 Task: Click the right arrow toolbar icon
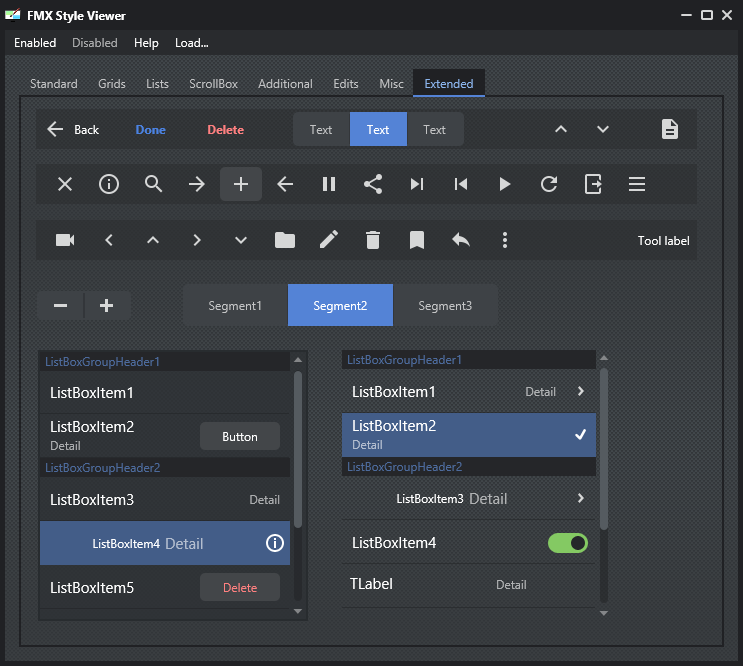[x=197, y=184]
